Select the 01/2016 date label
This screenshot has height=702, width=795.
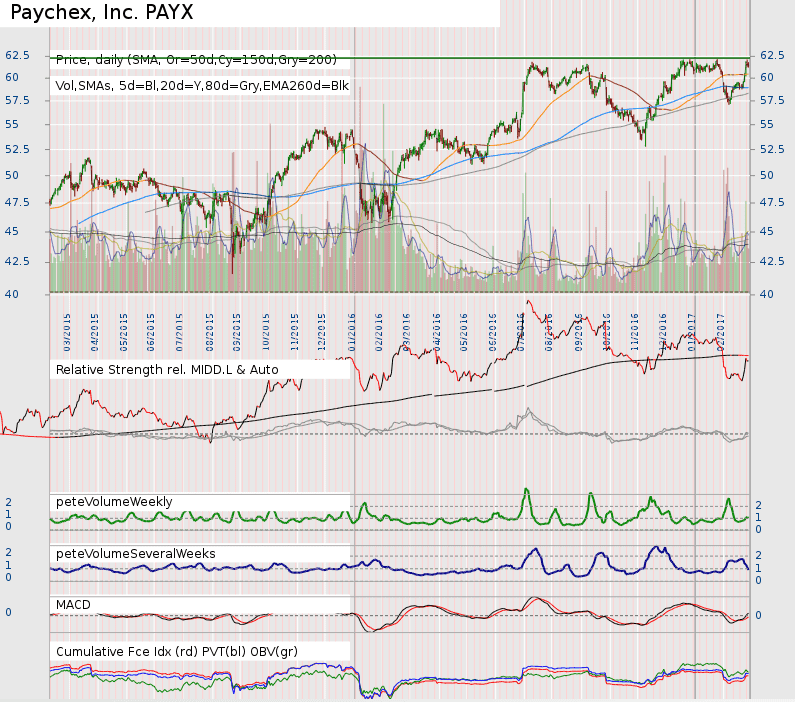point(352,332)
